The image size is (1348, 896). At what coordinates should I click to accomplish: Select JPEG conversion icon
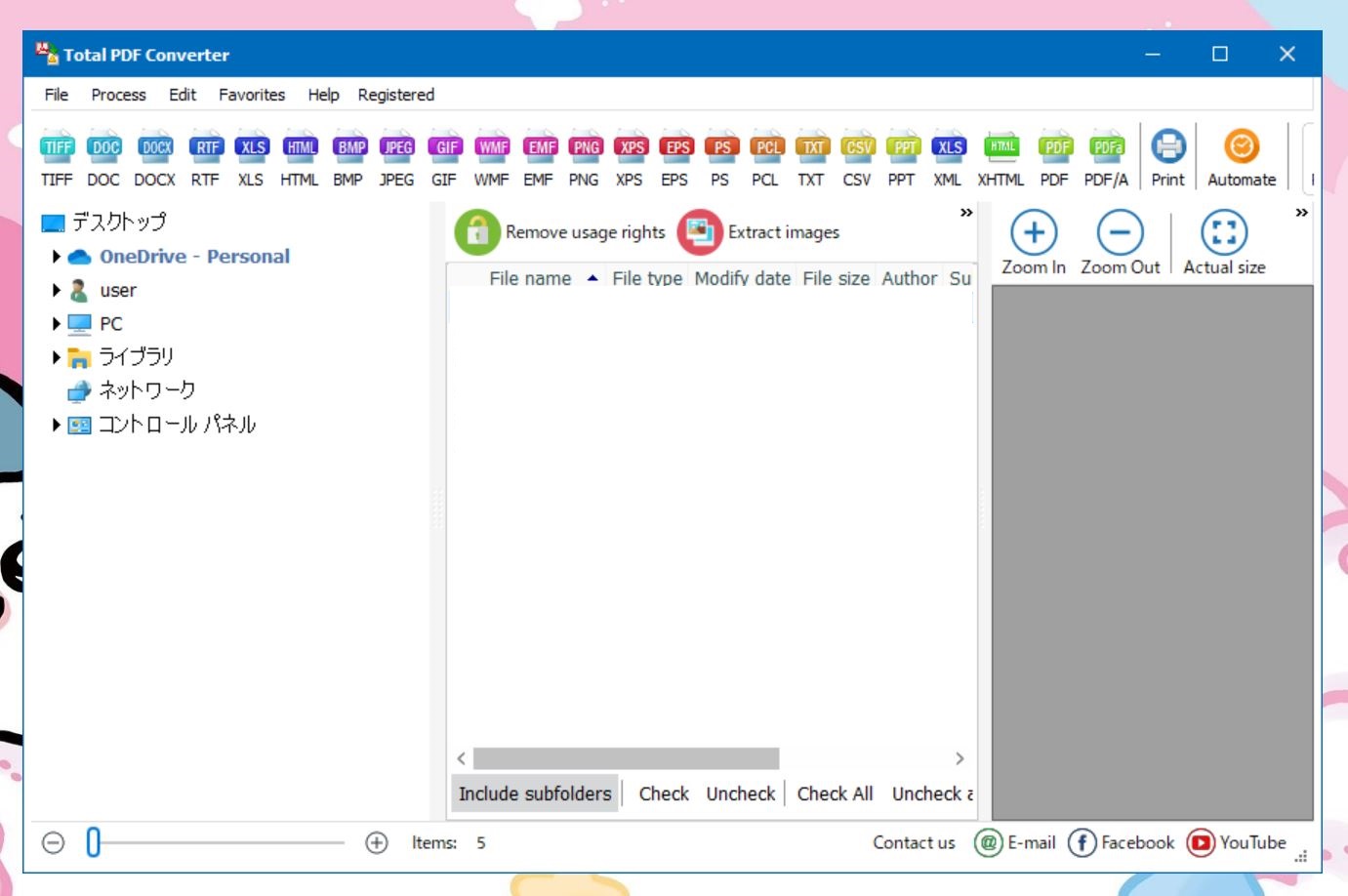point(396,158)
